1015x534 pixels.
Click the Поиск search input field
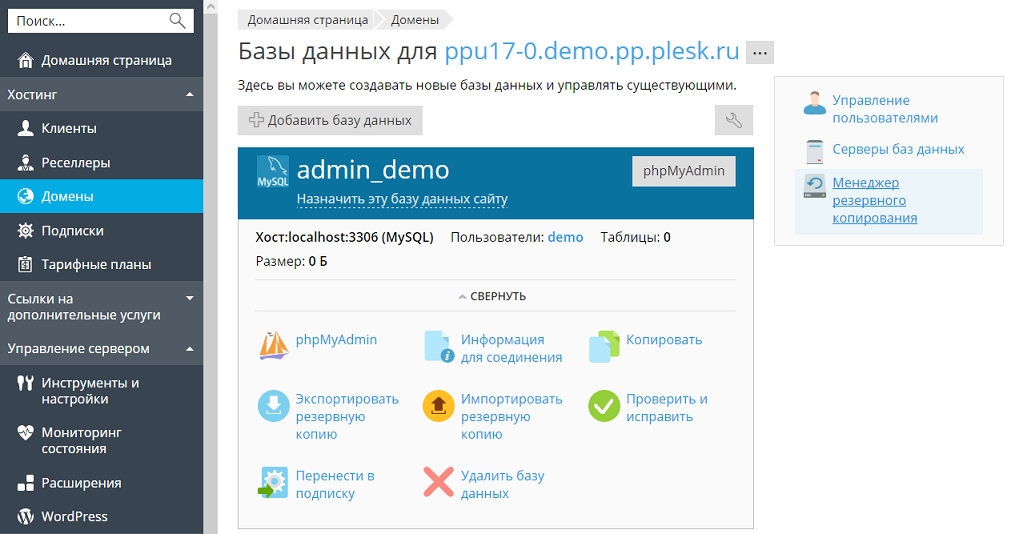tap(88, 20)
